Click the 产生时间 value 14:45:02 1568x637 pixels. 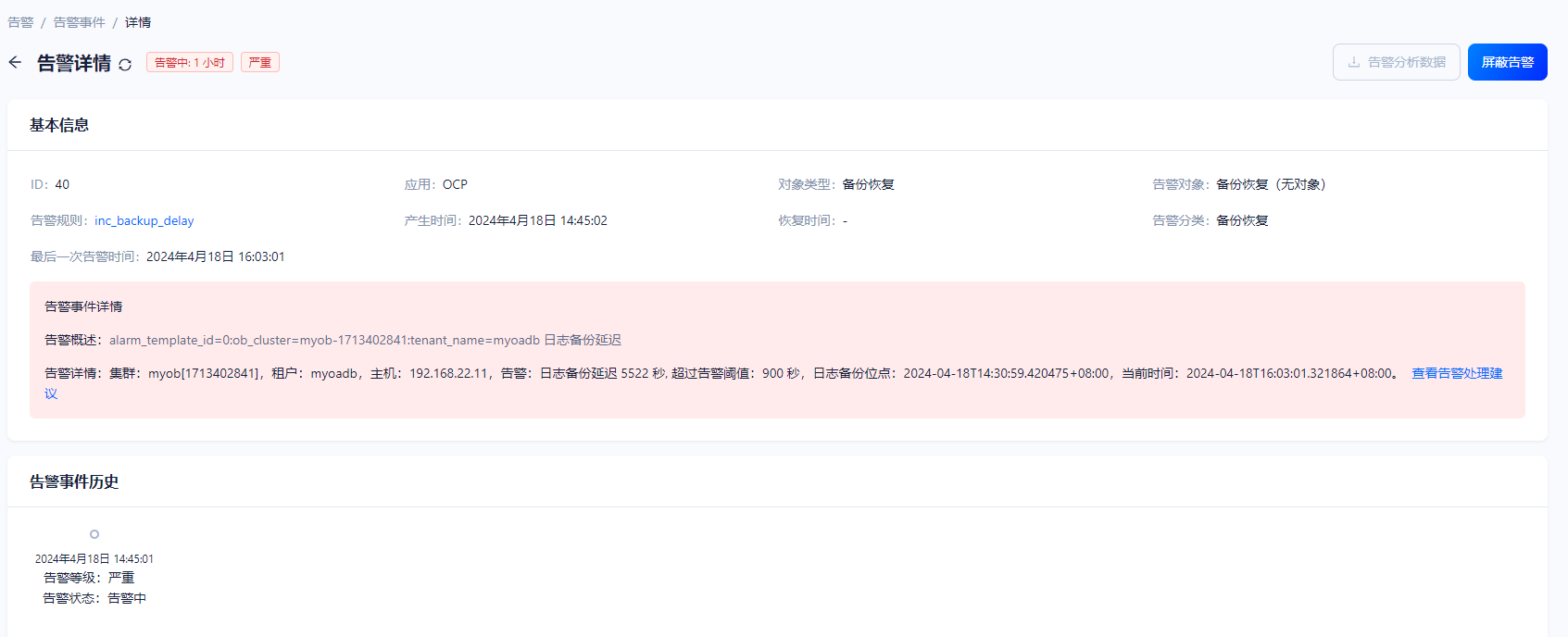[538, 220]
